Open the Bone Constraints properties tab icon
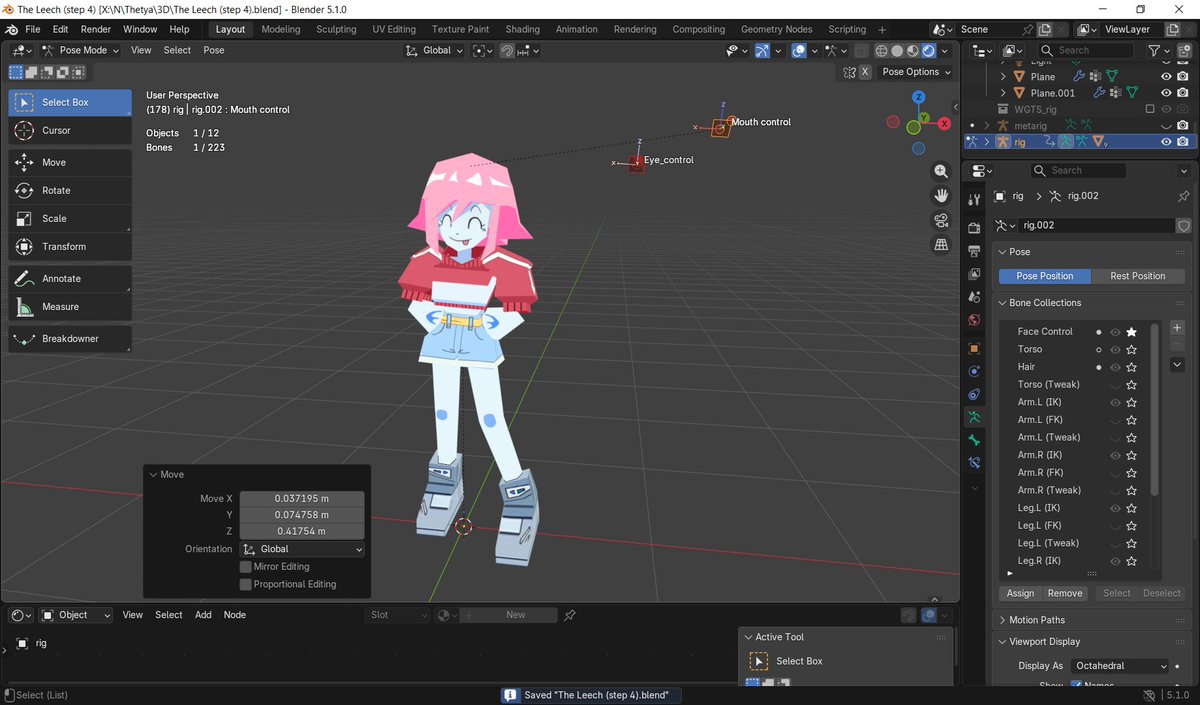The width and height of the screenshot is (1200, 705). (x=975, y=463)
